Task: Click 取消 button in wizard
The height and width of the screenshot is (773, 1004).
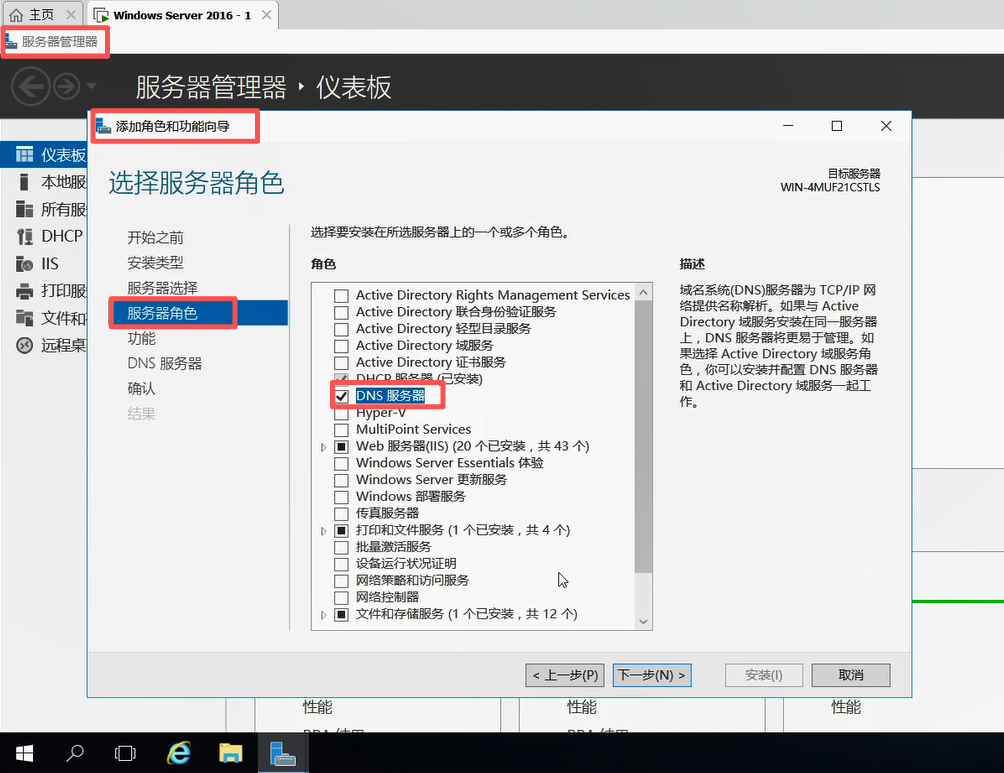Action: pos(851,675)
